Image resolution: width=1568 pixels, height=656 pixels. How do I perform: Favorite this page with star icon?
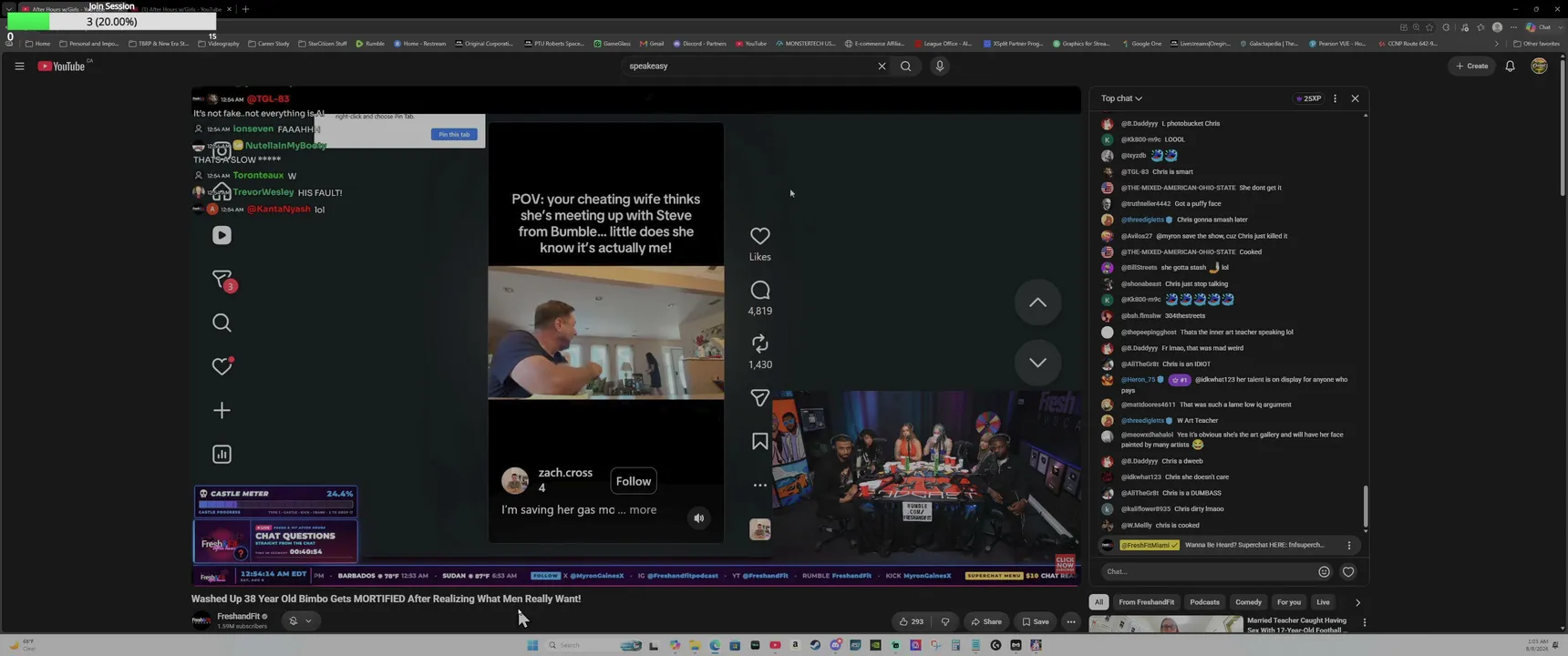[x=1429, y=27]
